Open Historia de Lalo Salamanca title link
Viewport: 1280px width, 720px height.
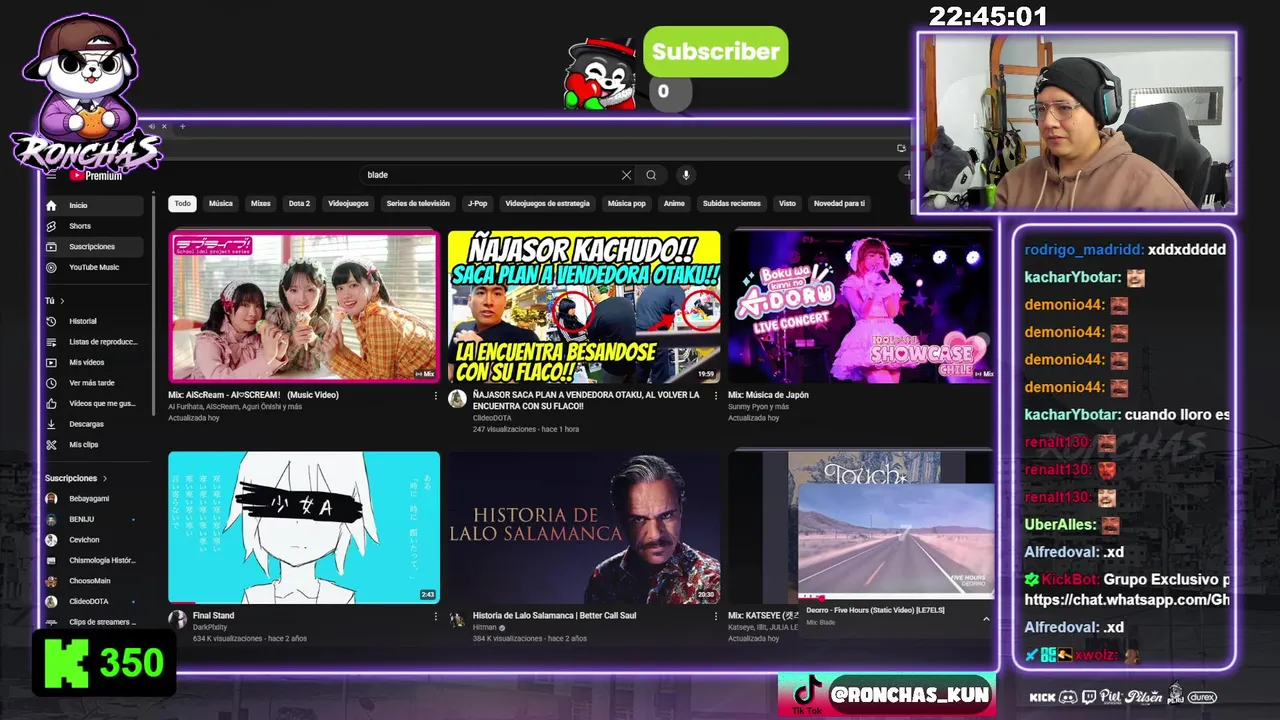554,616
